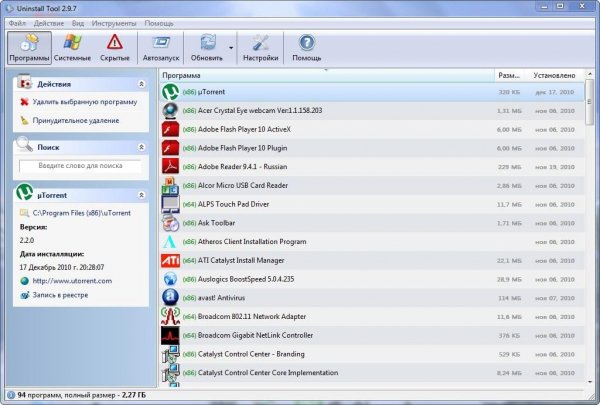Select the avast! Antivirus icon

tap(170, 298)
